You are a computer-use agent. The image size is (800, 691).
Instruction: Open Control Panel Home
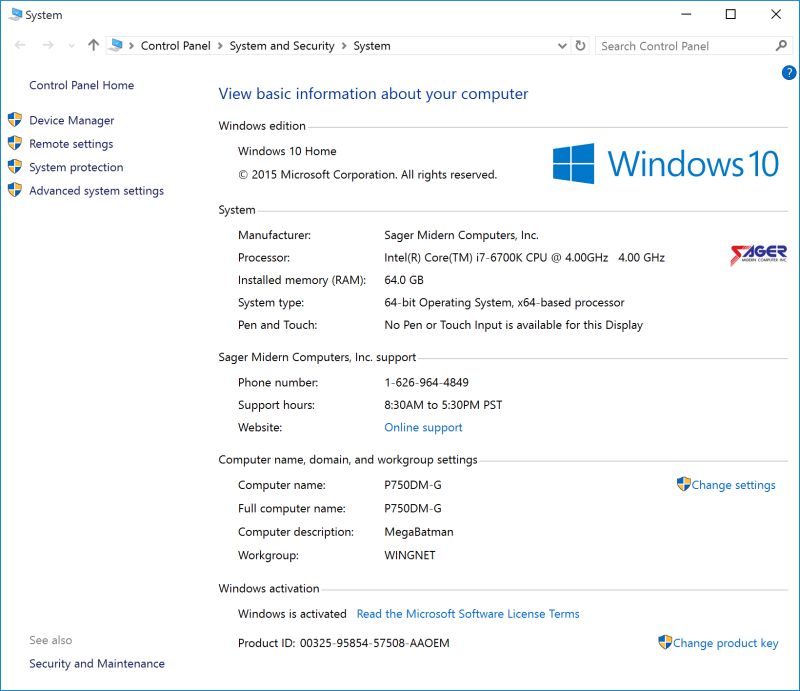[82, 85]
